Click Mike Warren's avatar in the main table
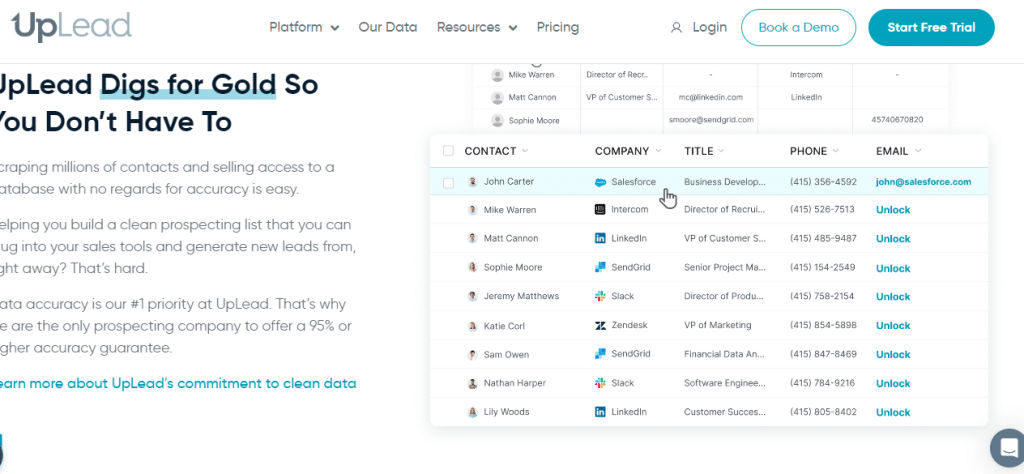The image size is (1024, 474). click(x=473, y=210)
